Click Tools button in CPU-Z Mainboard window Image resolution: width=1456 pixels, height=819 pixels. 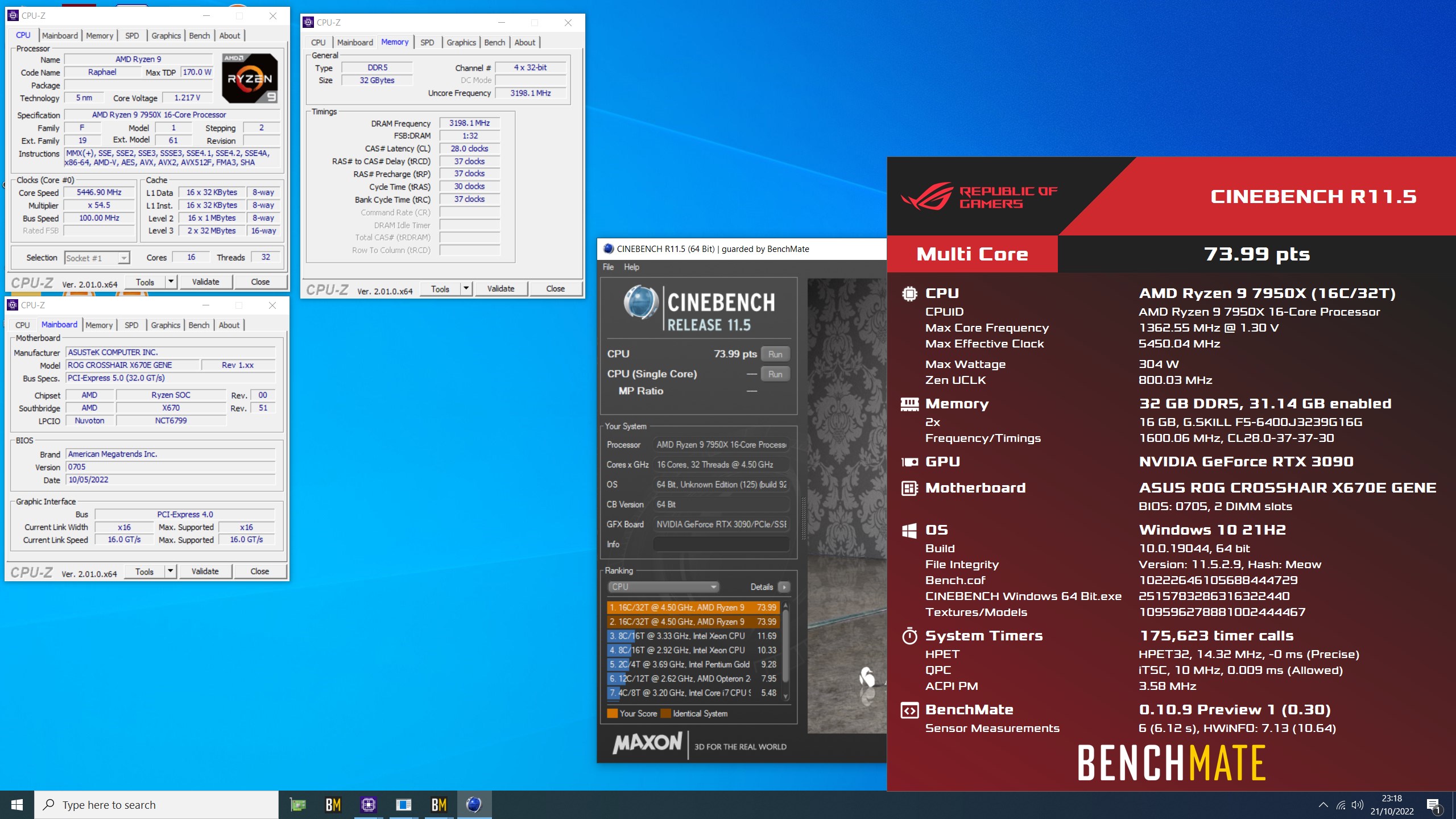[144, 571]
